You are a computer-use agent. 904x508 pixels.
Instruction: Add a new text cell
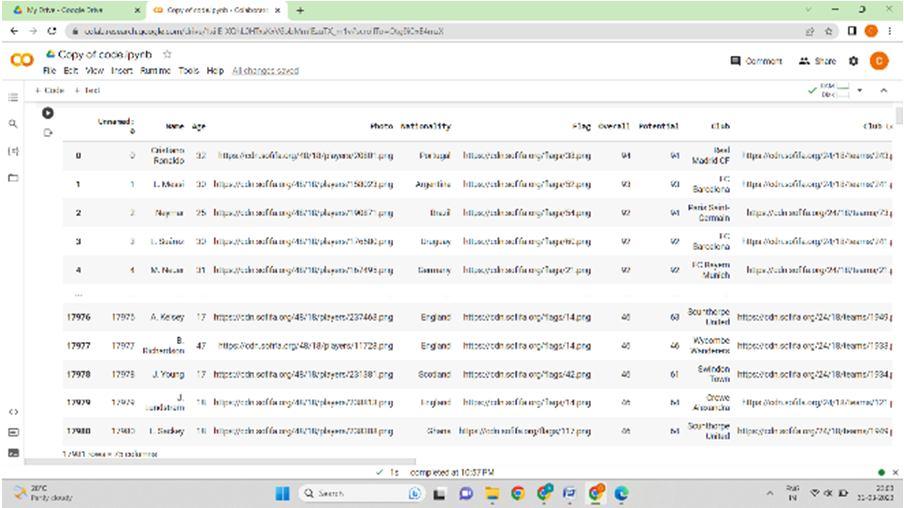88,91
